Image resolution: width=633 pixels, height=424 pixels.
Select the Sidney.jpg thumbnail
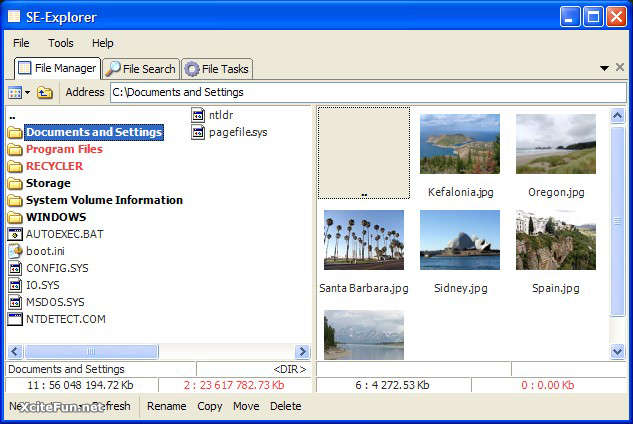tap(460, 240)
